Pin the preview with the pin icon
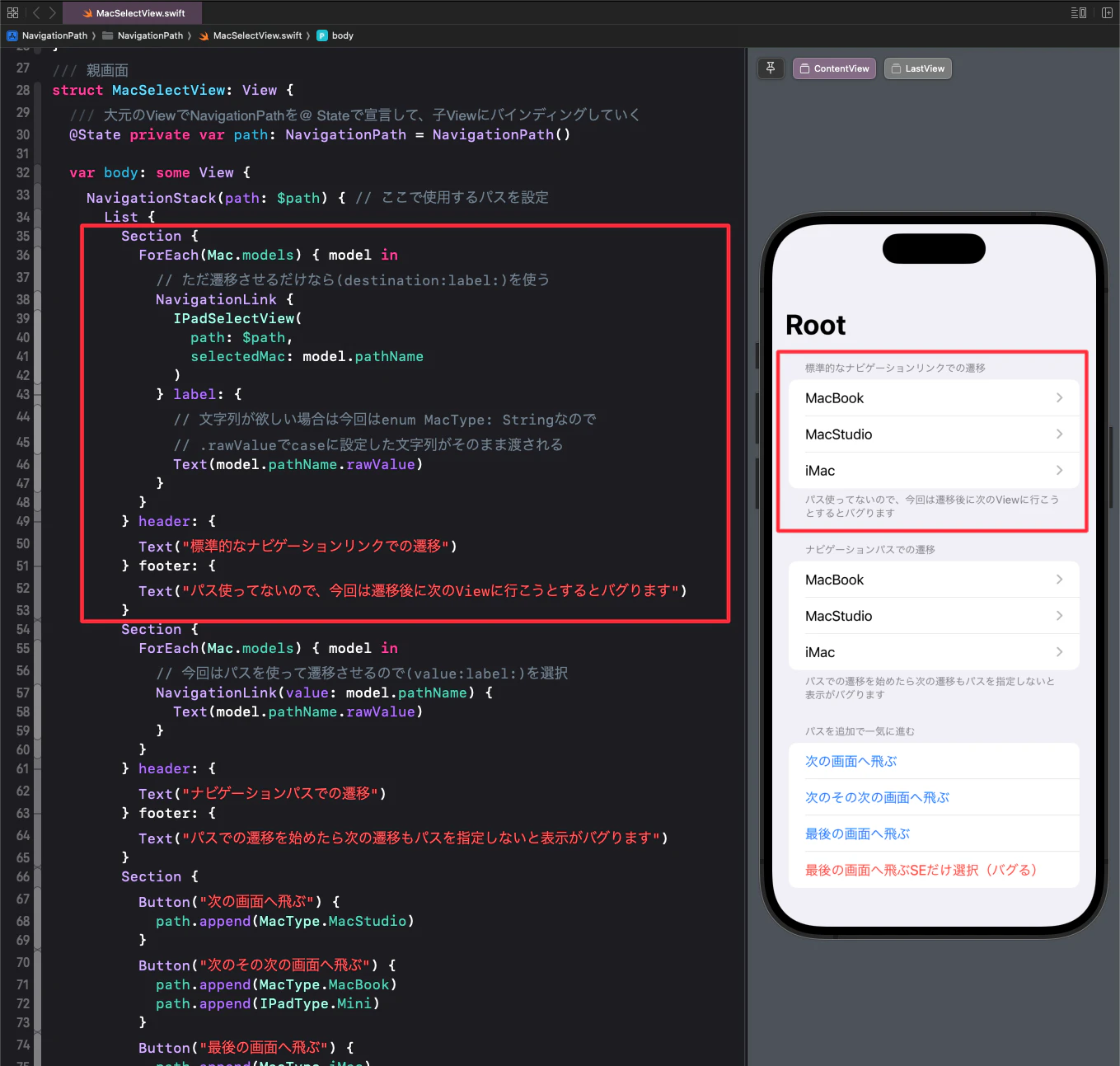This screenshot has width=1120, height=1066. 771,68
